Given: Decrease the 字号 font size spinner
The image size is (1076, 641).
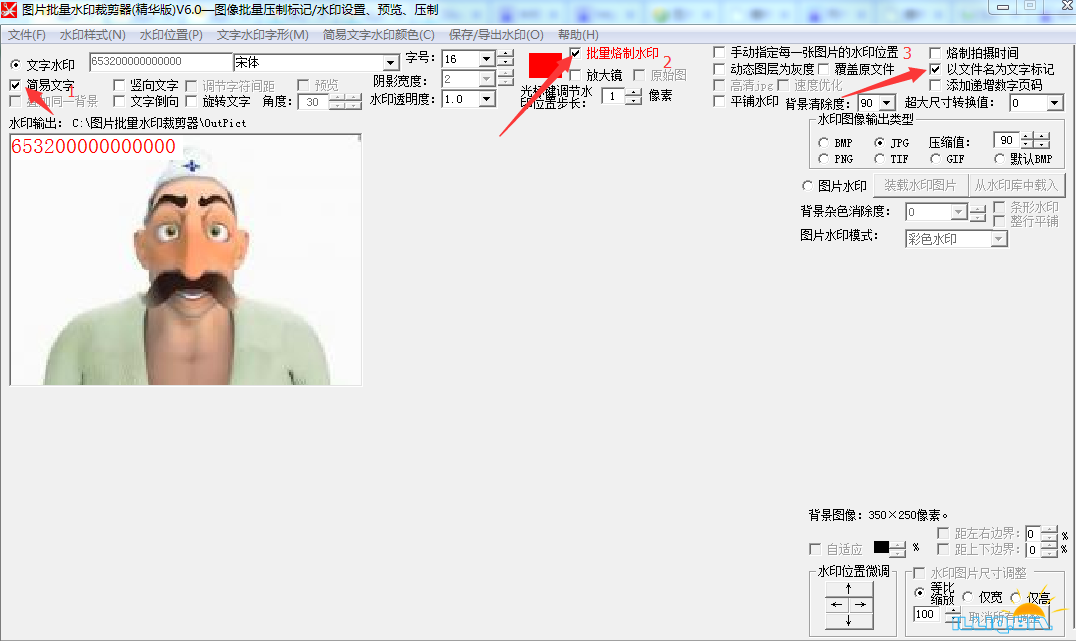Looking at the screenshot, I should 505,63.
